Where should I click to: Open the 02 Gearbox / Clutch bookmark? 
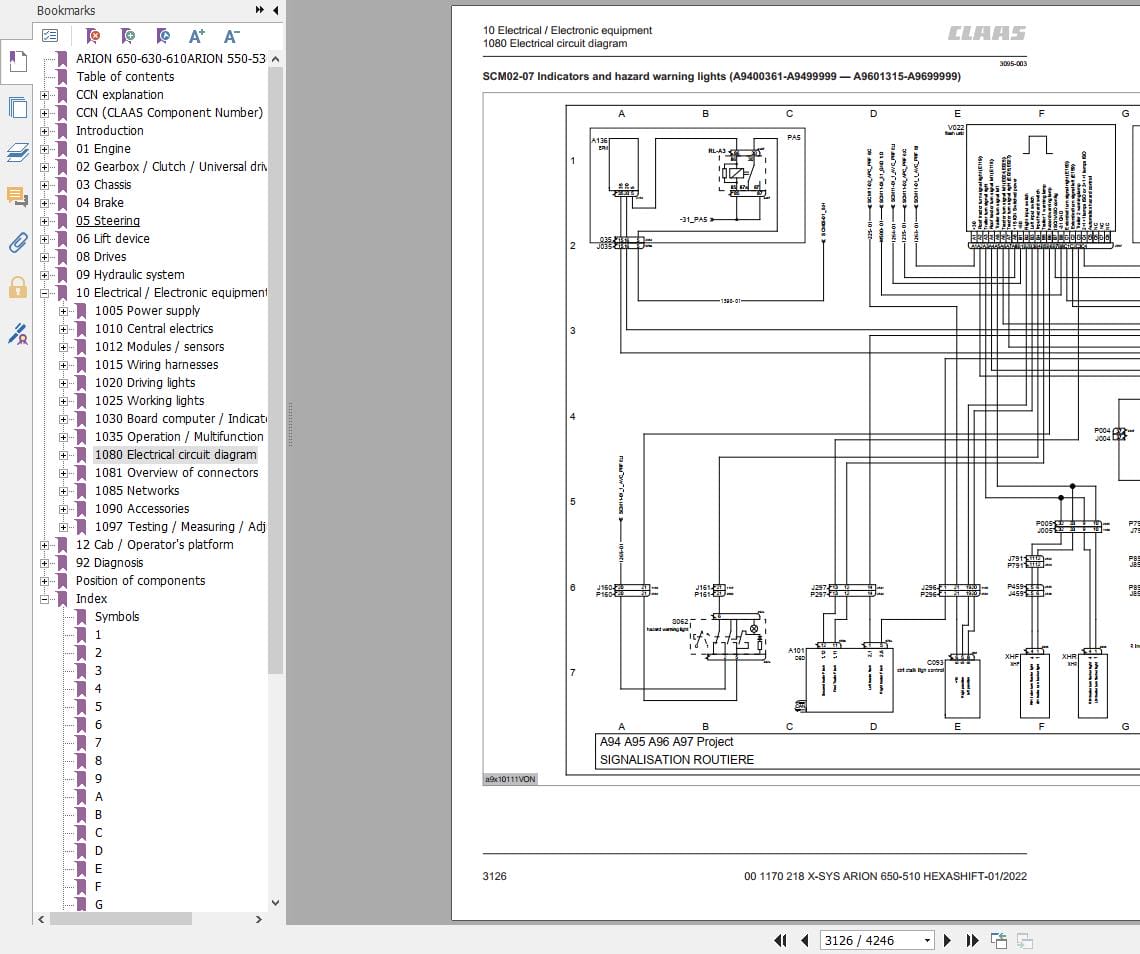point(172,167)
